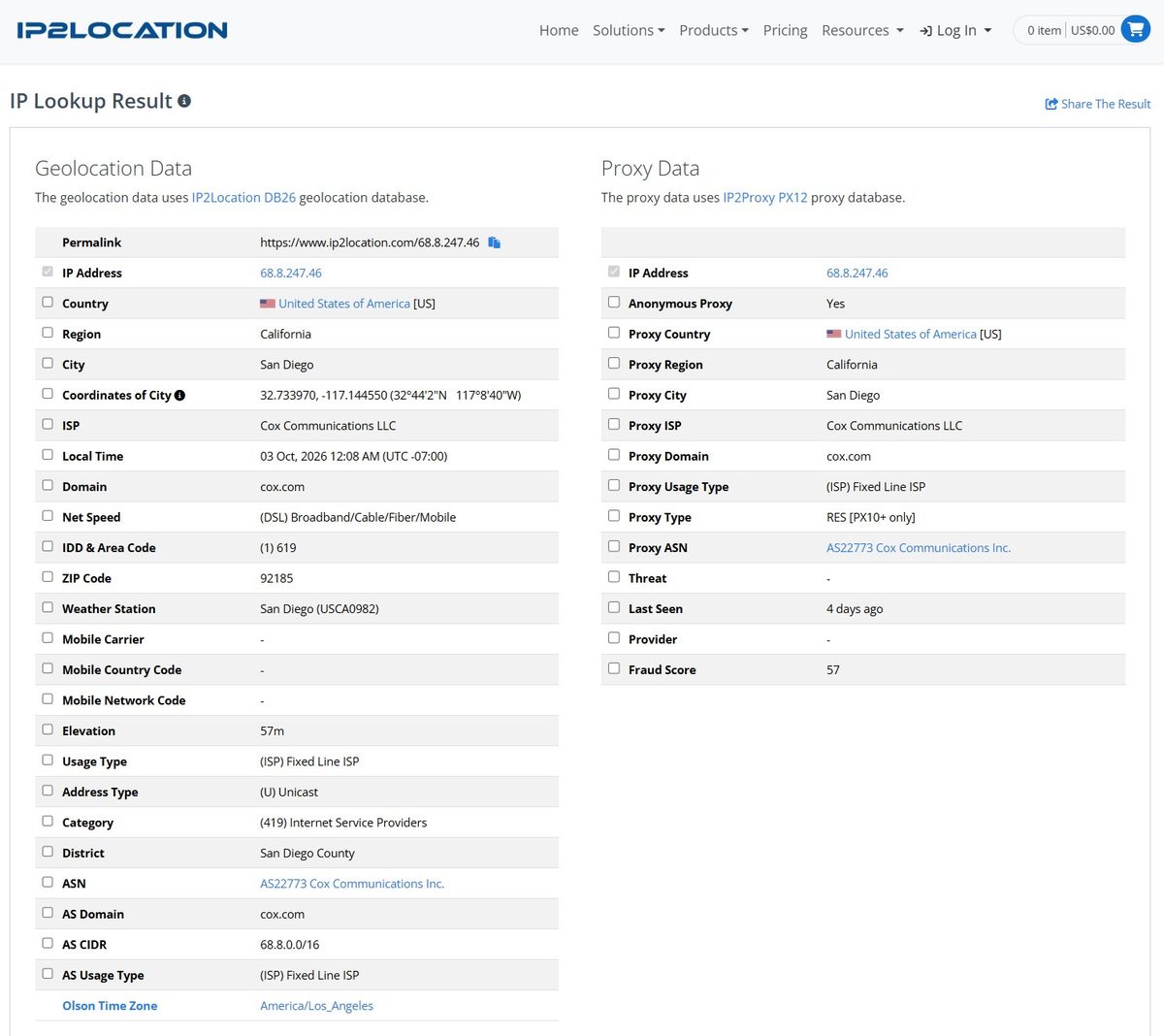Open the Pricing page
The image size is (1164, 1036).
tap(785, 30)
